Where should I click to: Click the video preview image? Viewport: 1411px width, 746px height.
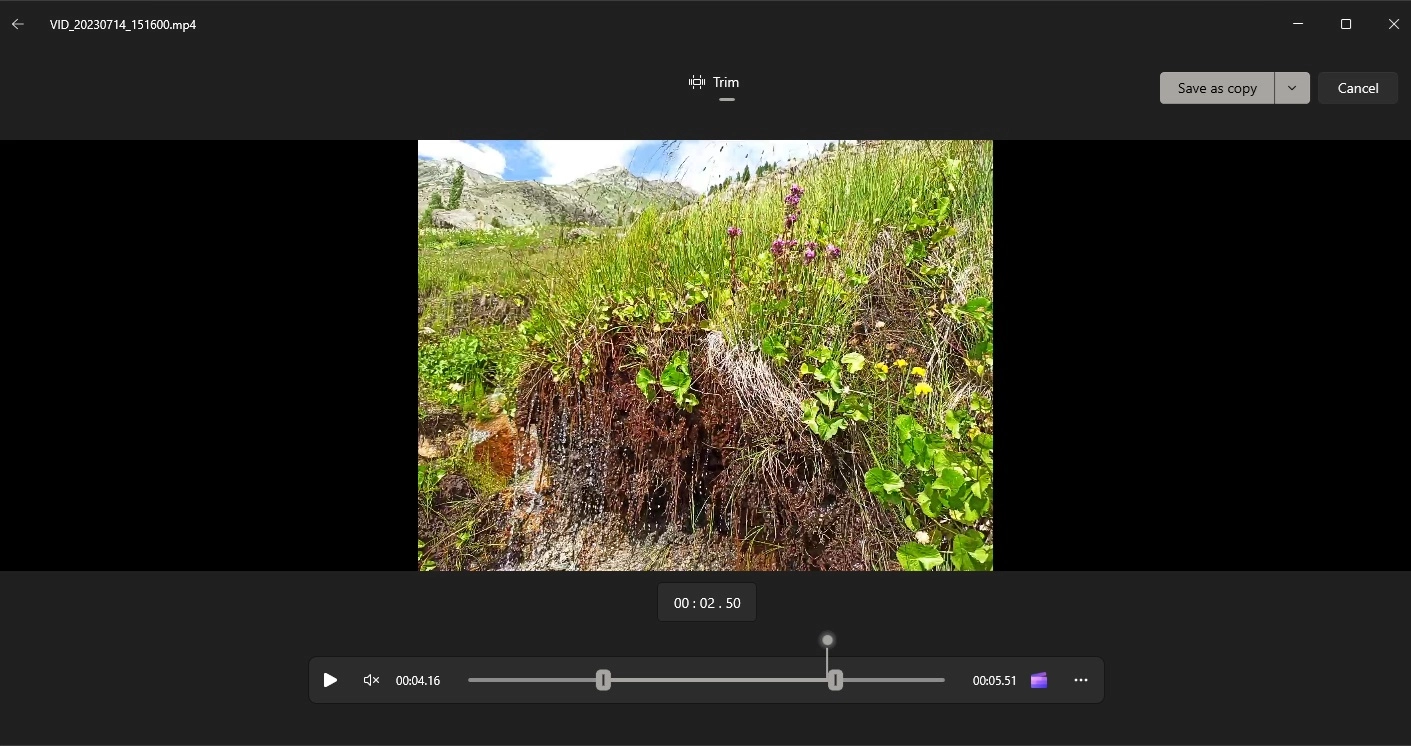[x=705, y=355]
